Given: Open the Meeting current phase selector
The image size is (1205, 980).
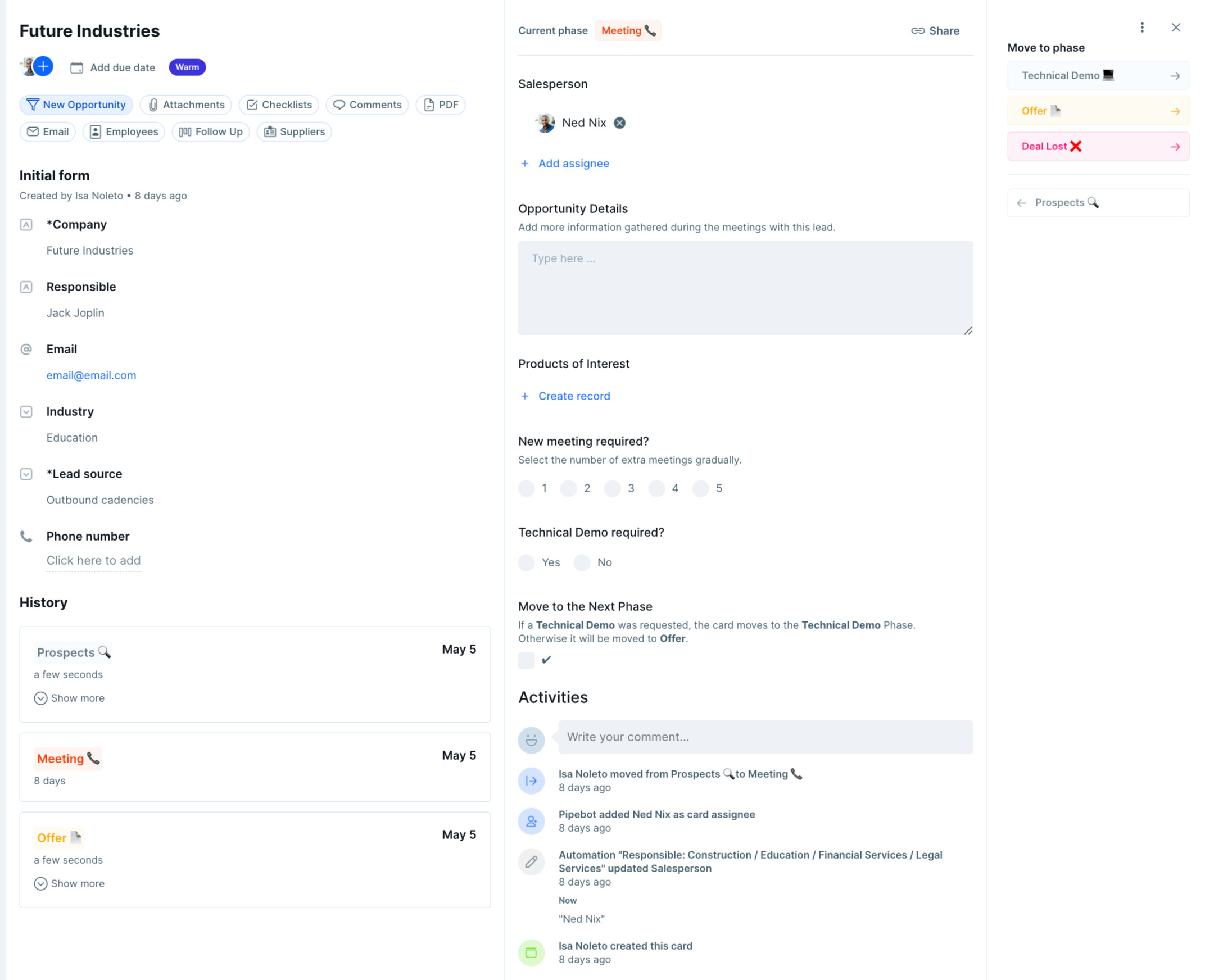Looking at the screenshot, I should pos(627,31).
